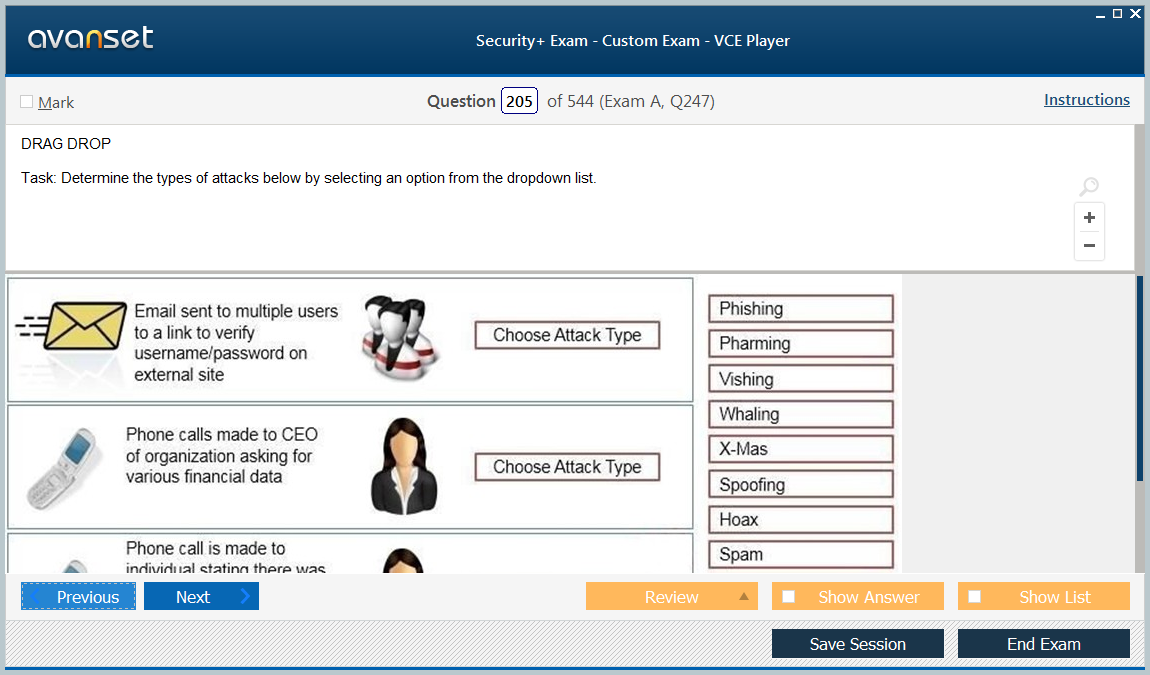Expand the Review panel arrow
1150x675 pixels.
click(745, 596)
